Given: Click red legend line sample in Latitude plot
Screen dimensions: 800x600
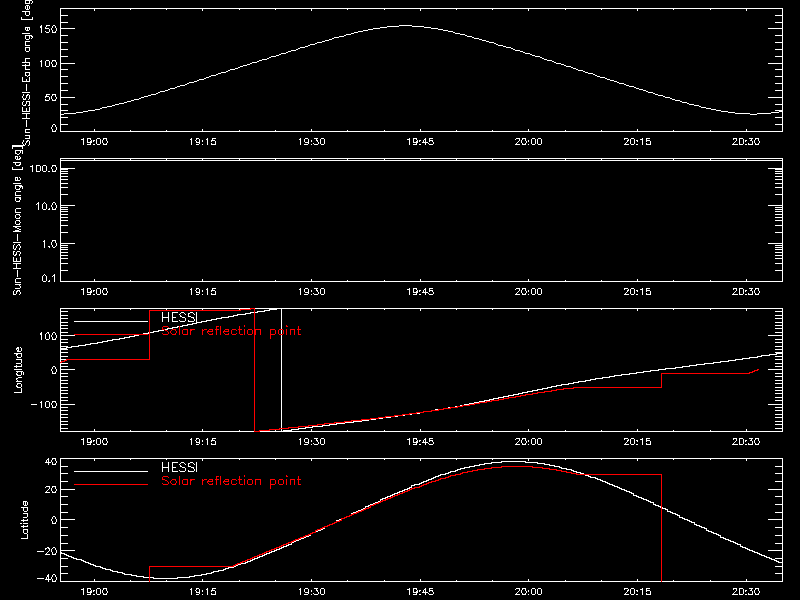Looking at the screenshot, I should (111, 484).
